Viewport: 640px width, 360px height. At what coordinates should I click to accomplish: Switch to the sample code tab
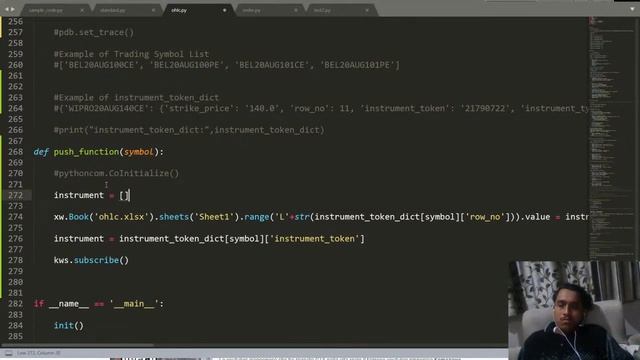(46, 10)
